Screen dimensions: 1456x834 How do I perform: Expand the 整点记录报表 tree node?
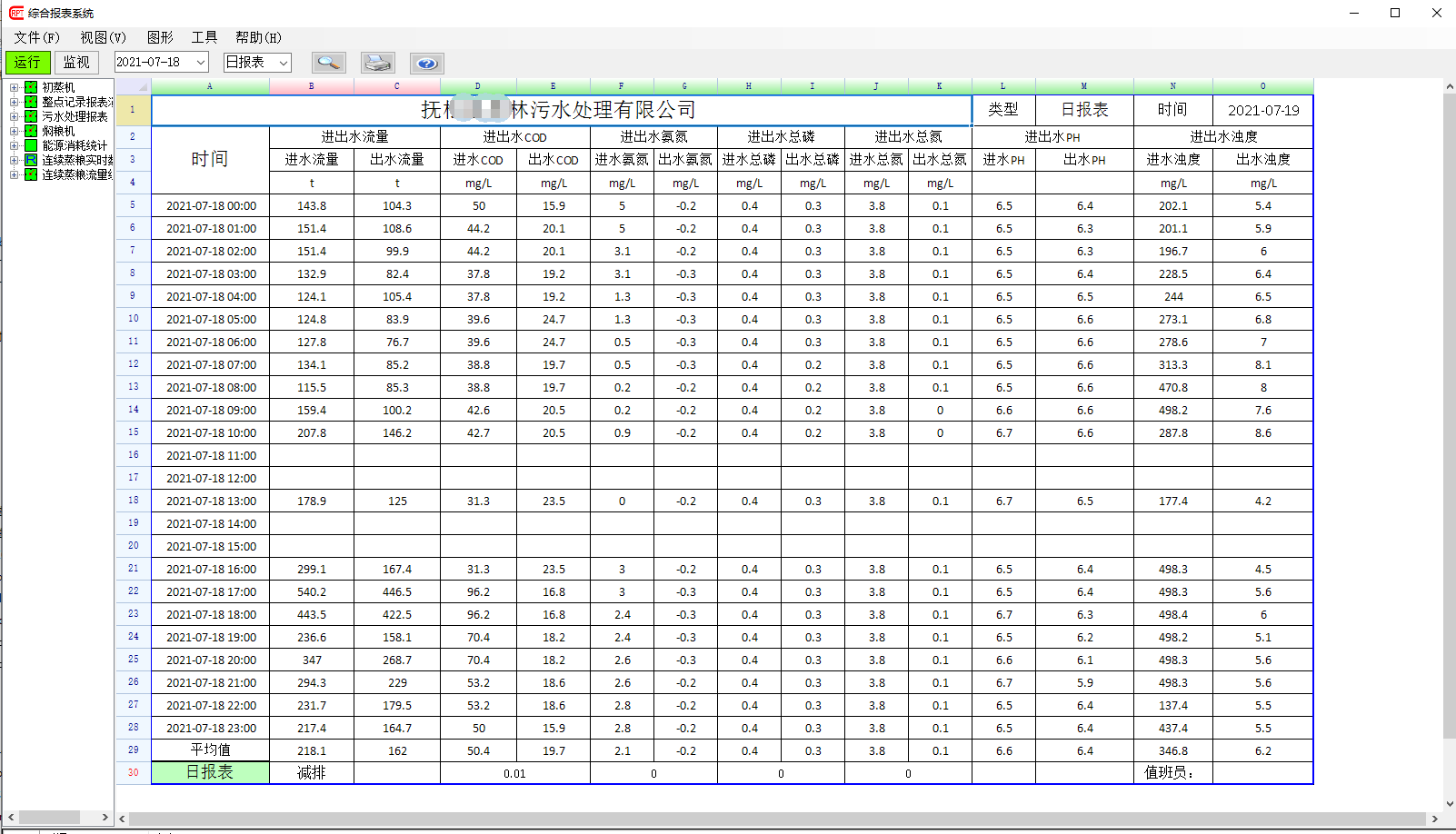coord(14,102)
